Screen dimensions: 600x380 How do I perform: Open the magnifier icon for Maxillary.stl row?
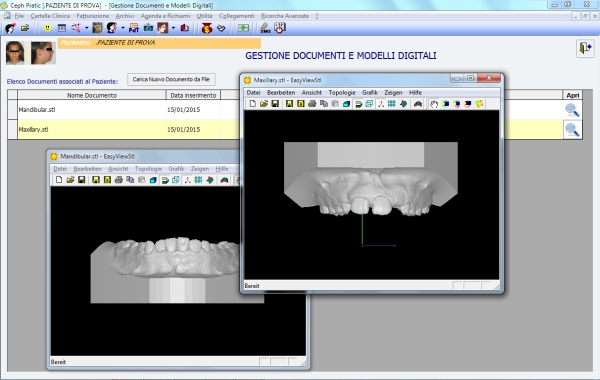[572, 130]
